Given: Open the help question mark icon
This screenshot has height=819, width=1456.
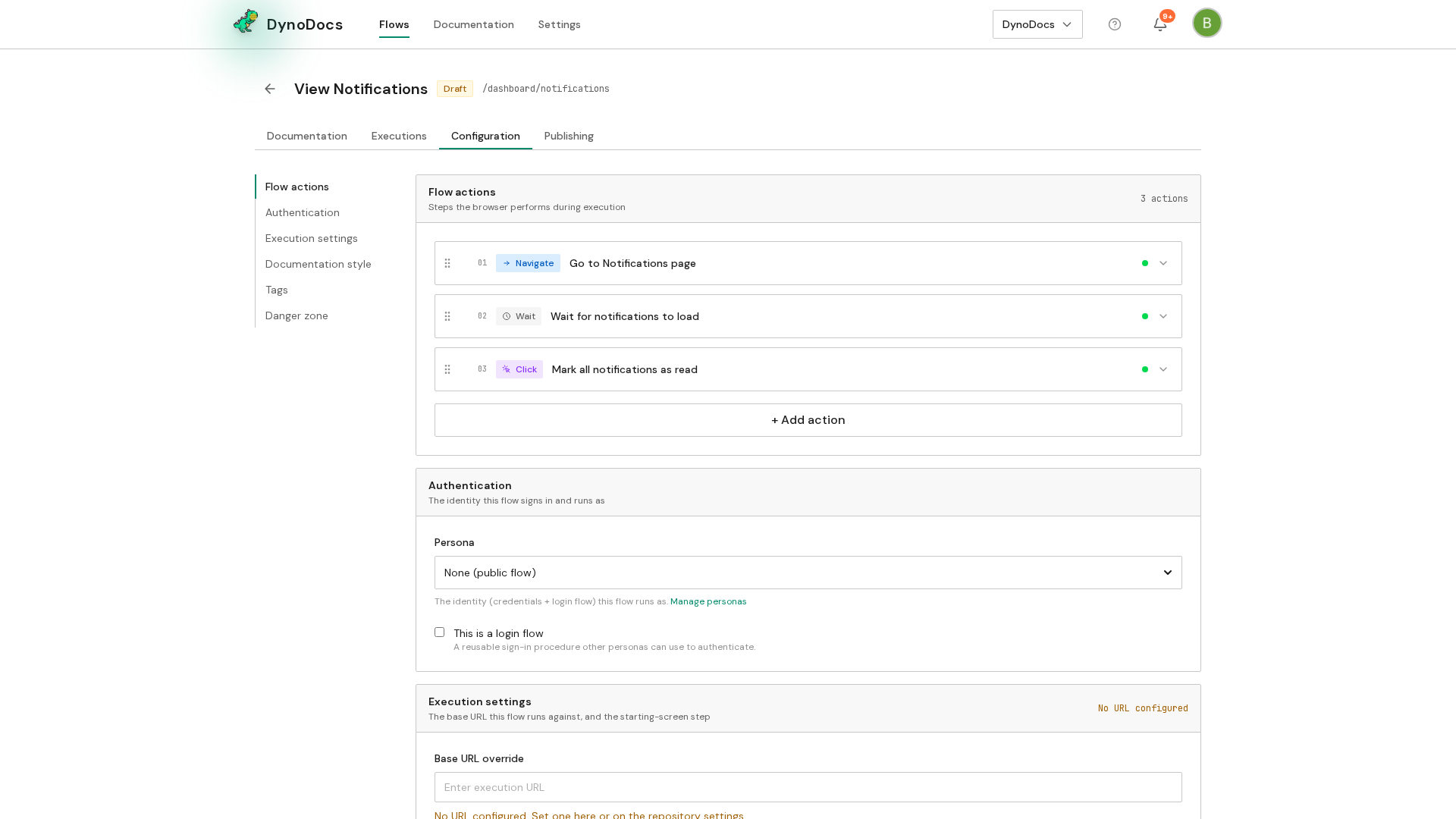Looking at the screenshot, I should pos(1115,24).
